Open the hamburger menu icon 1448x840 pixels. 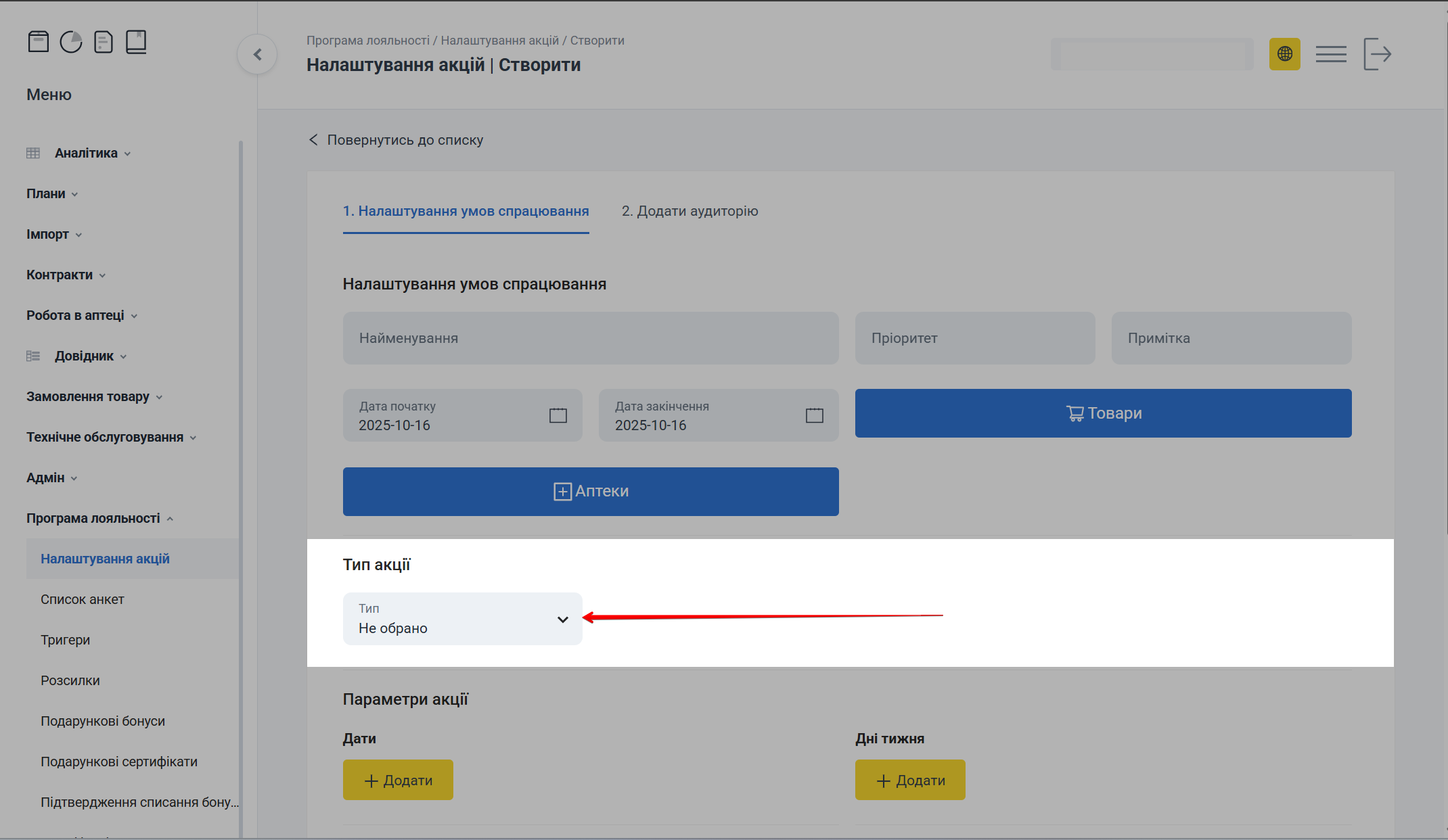1331,53
